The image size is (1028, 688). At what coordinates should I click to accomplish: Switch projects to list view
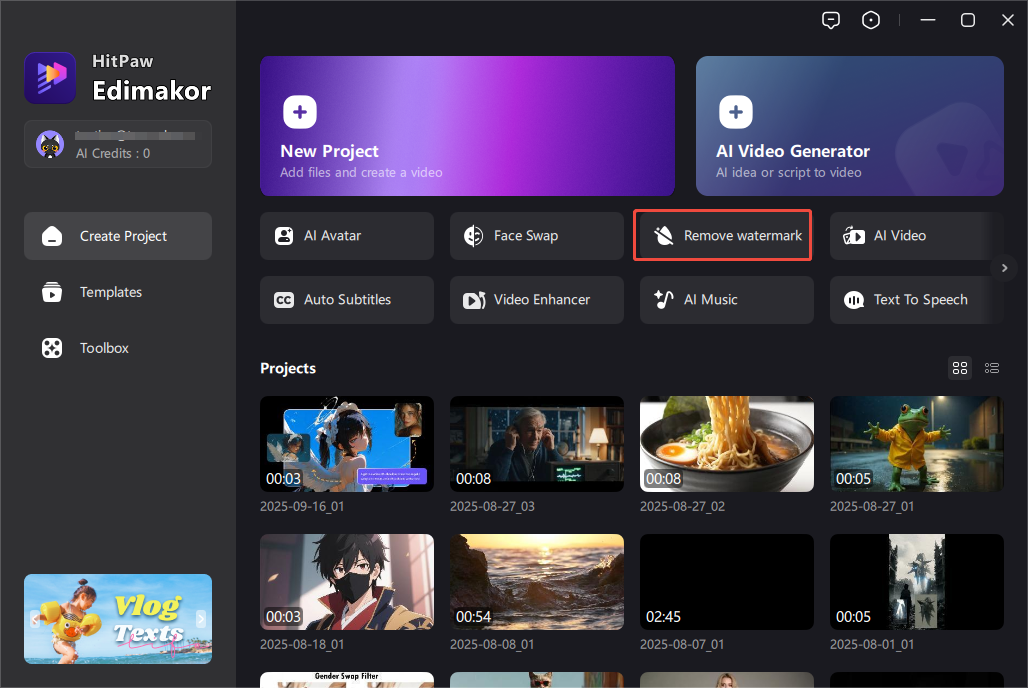pos(991,368)
